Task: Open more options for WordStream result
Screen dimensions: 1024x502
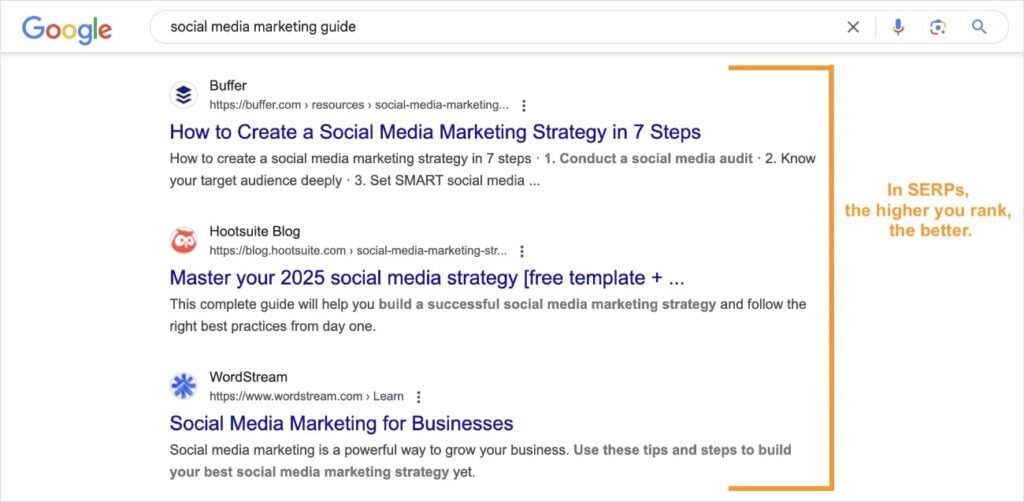Action: [x=419, y=396]
